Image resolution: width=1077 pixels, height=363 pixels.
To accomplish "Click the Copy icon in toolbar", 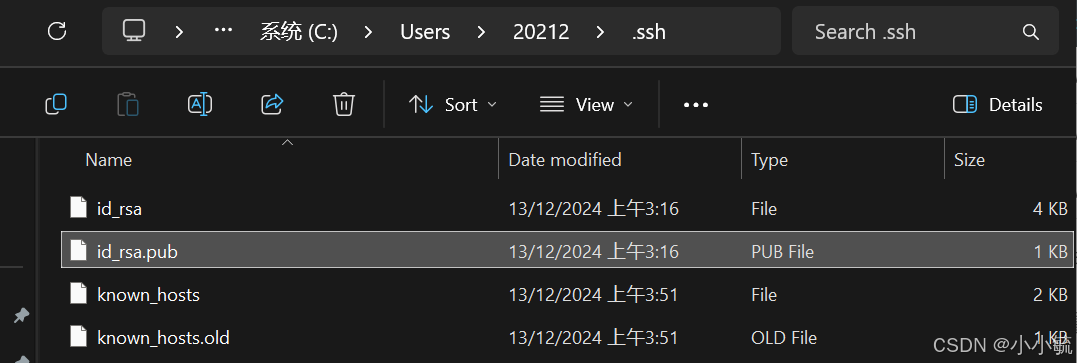I will pyautogui.click(x=56, y=104).
